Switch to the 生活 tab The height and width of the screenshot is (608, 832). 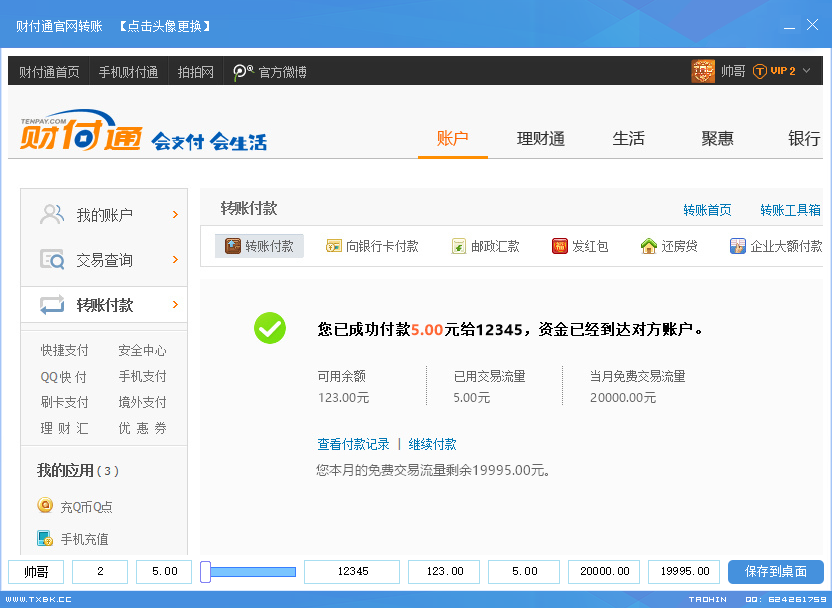tap(628, 138)
